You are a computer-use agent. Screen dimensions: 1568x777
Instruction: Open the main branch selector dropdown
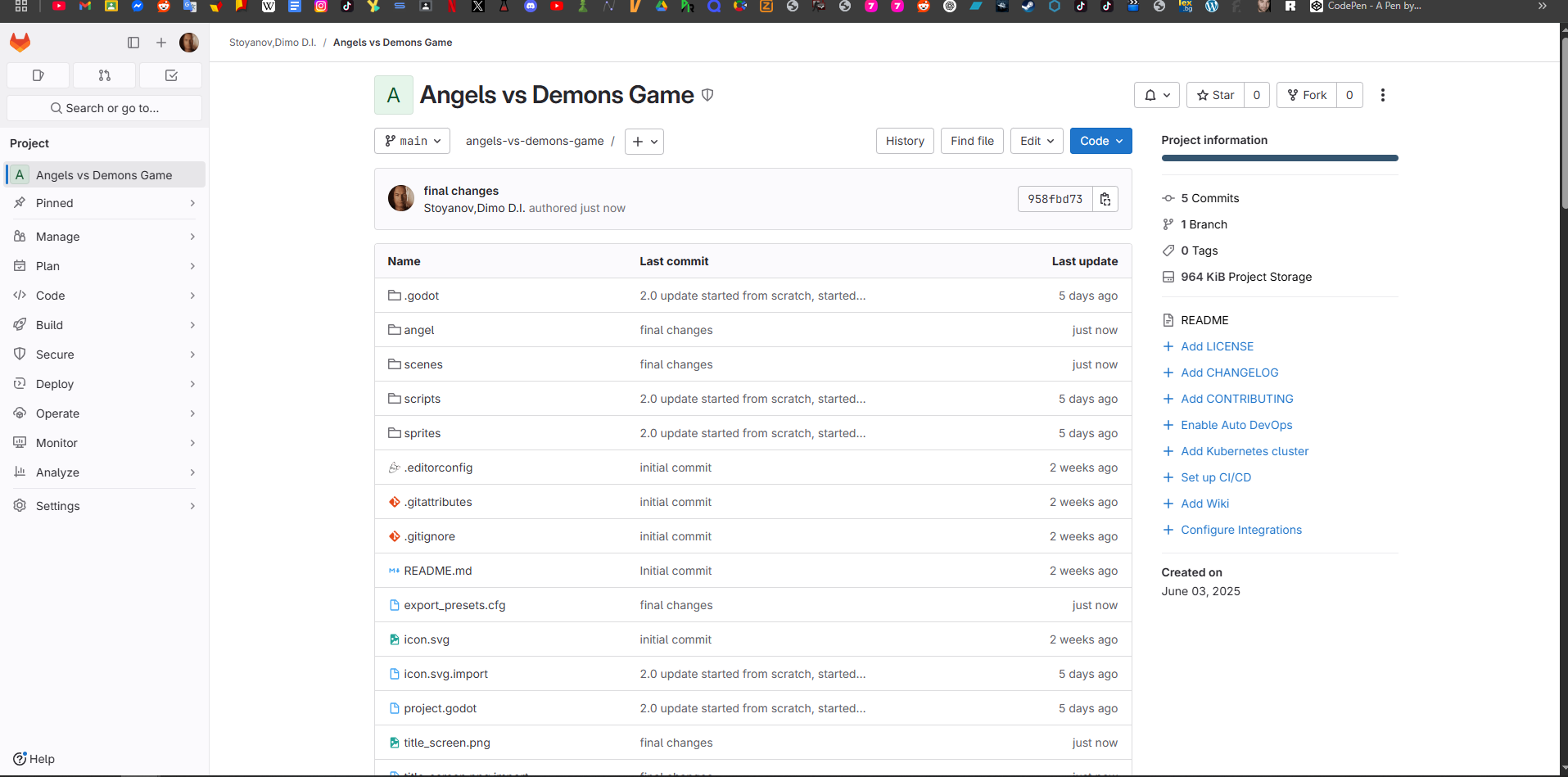coord(413,141)
